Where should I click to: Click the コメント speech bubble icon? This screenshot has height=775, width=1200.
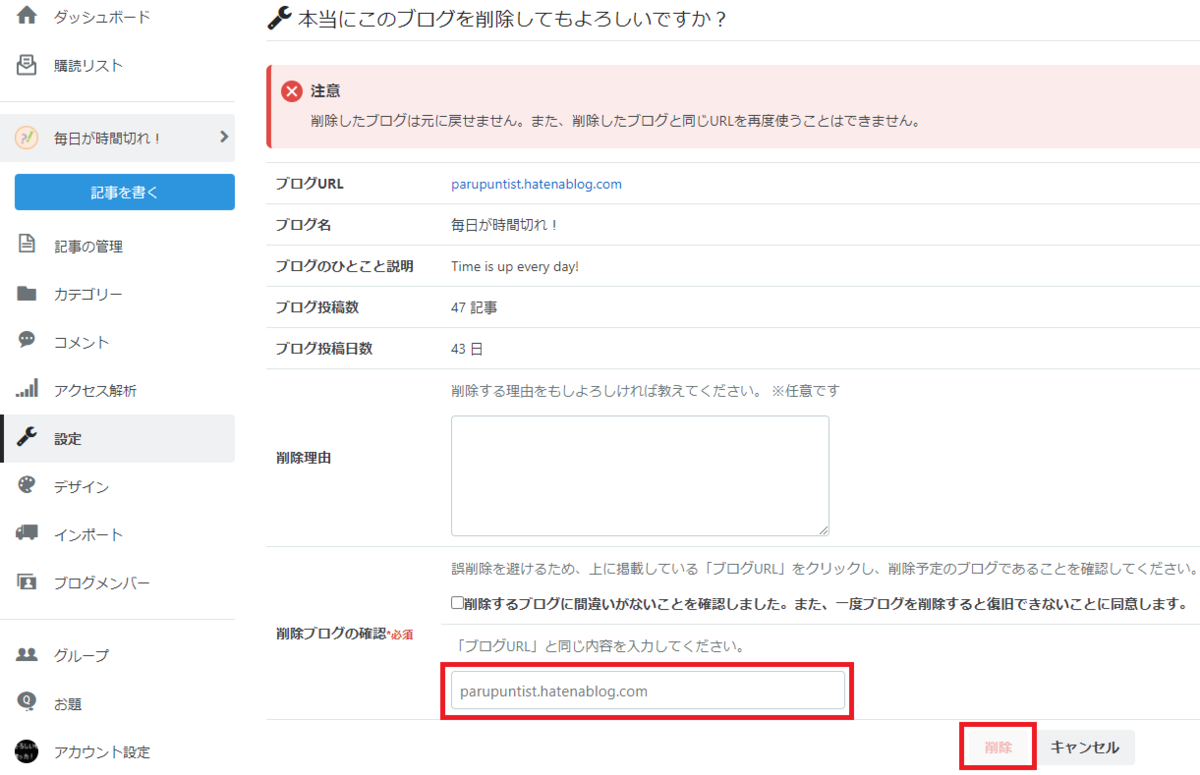[x=27, y=341]
